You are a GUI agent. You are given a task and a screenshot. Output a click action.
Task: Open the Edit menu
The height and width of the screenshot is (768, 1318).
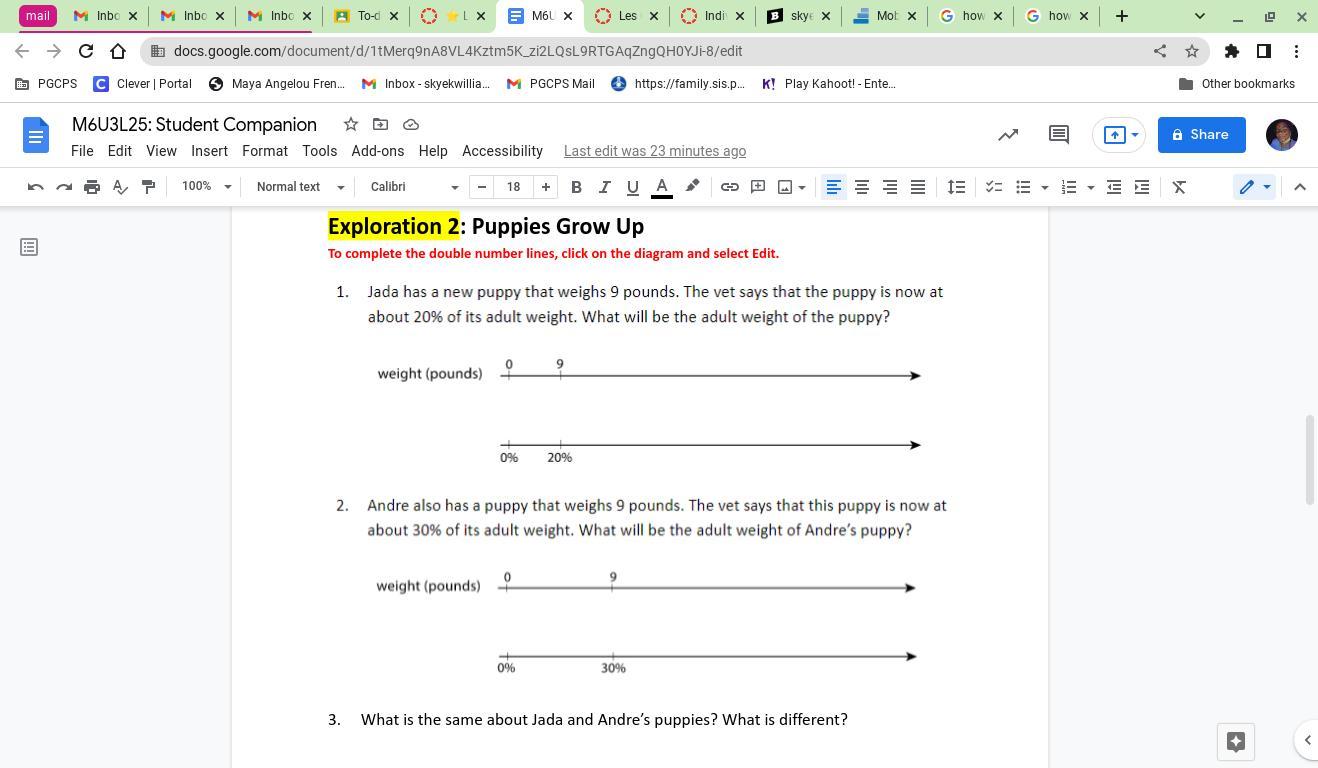(120, 151)
